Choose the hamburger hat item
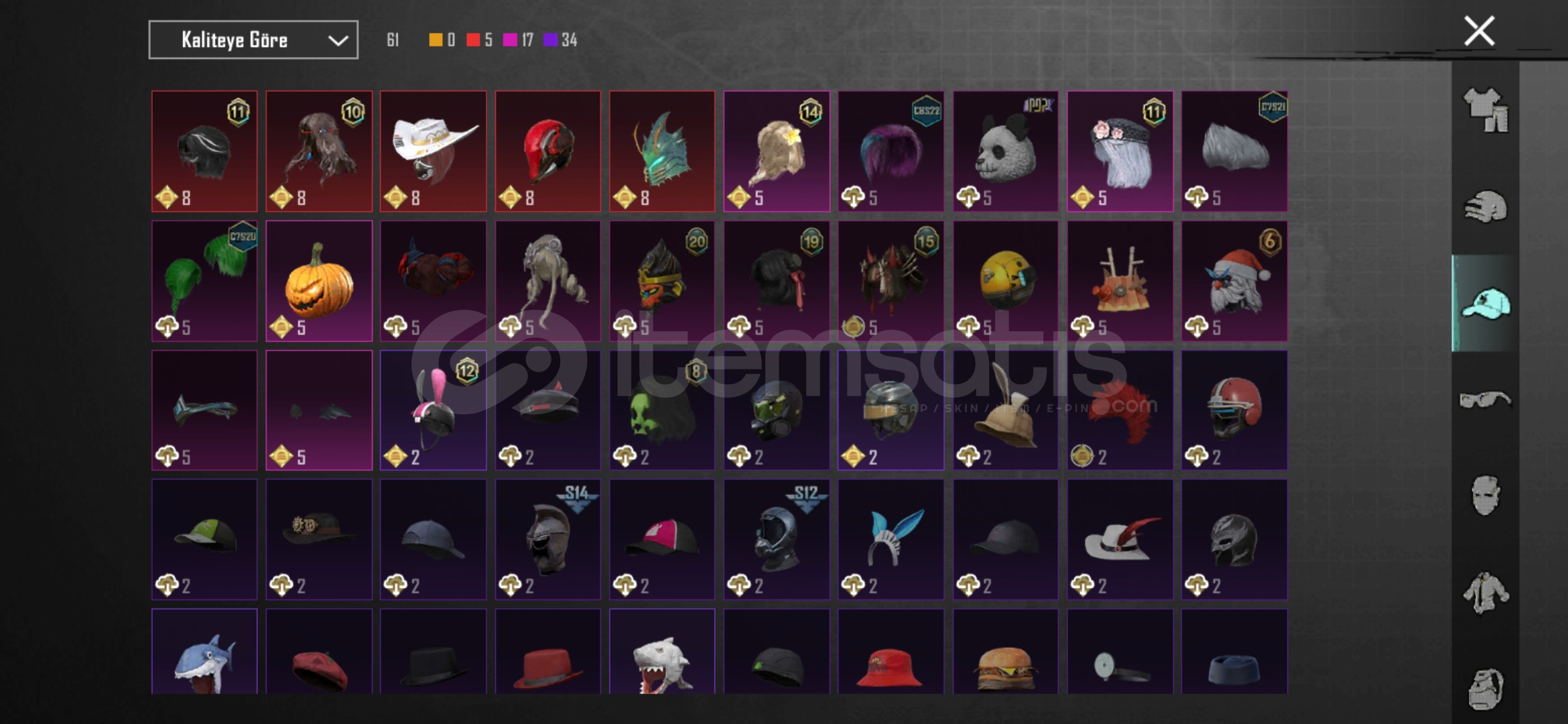The height and width of the screenshot is (724, 1568). 1005,652
